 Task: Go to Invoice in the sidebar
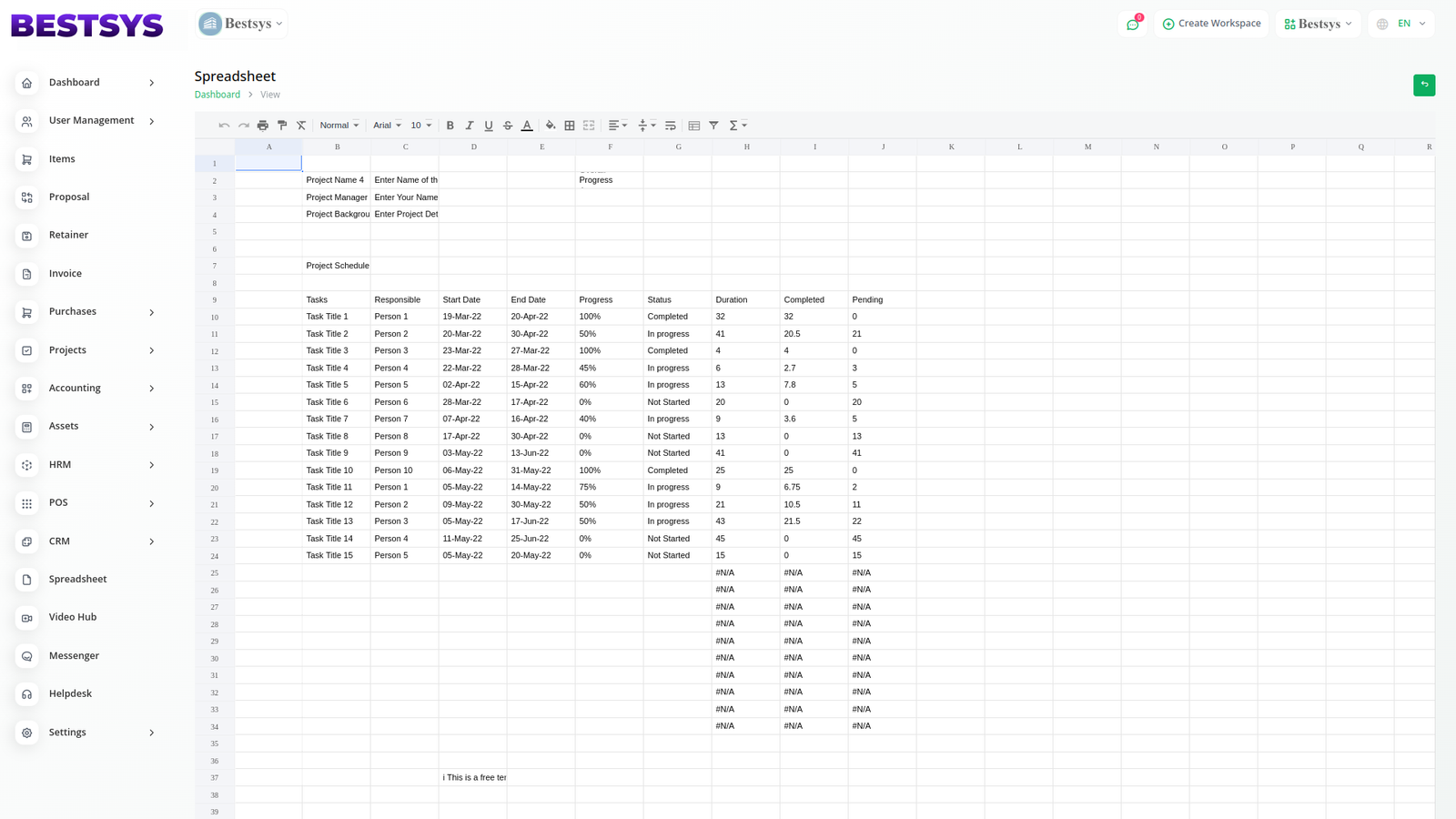pyautogui.click(x=65, y=273)
